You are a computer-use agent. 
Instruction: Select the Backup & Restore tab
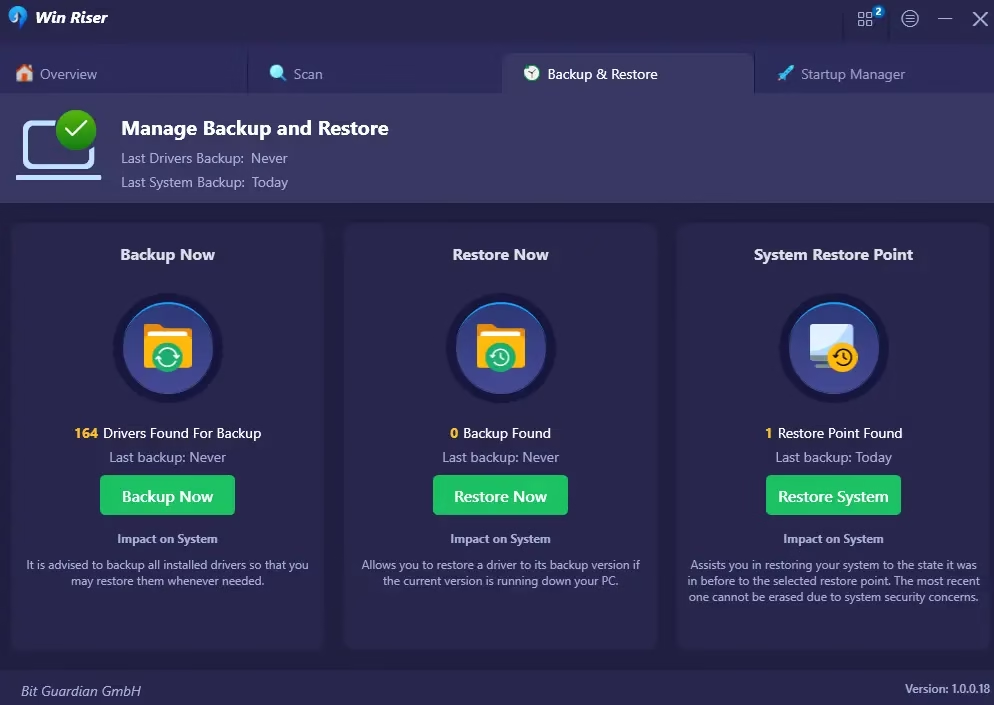coord(602,74)
